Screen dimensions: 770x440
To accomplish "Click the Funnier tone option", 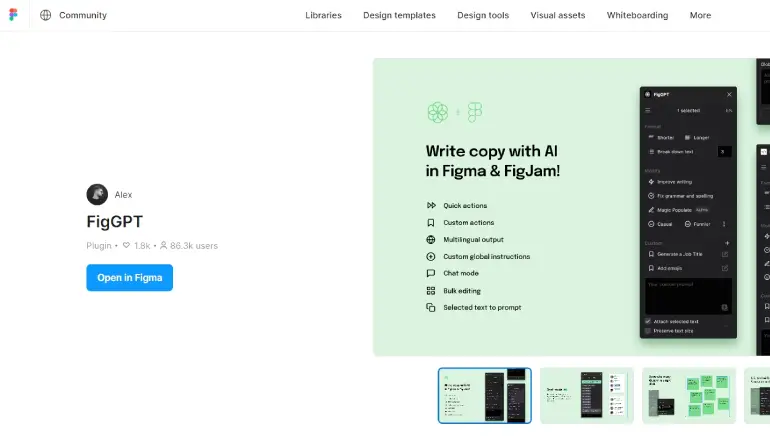I will click(x=697, y=224).
